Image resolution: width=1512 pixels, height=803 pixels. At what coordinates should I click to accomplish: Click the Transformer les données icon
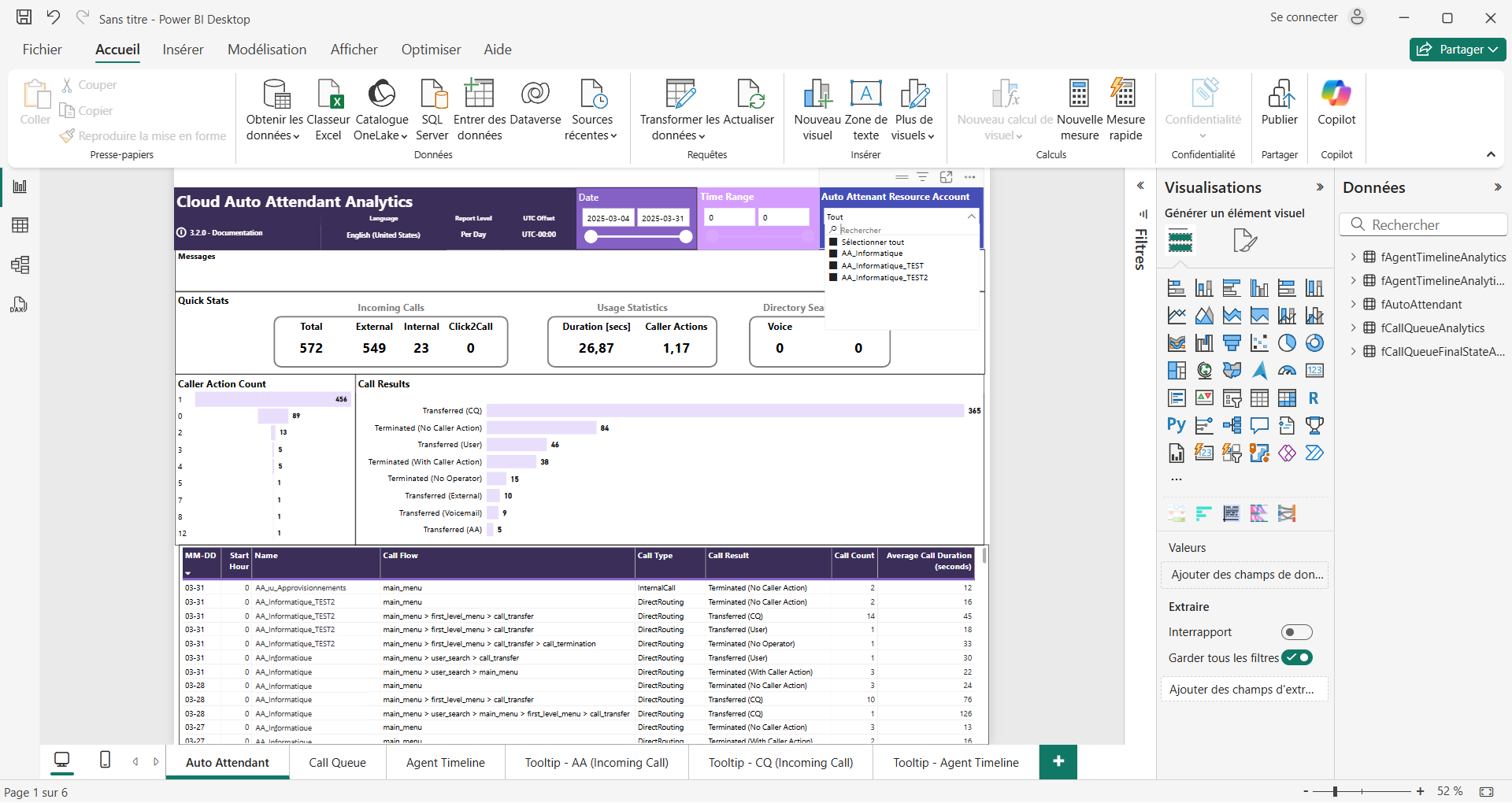(680, 94)
